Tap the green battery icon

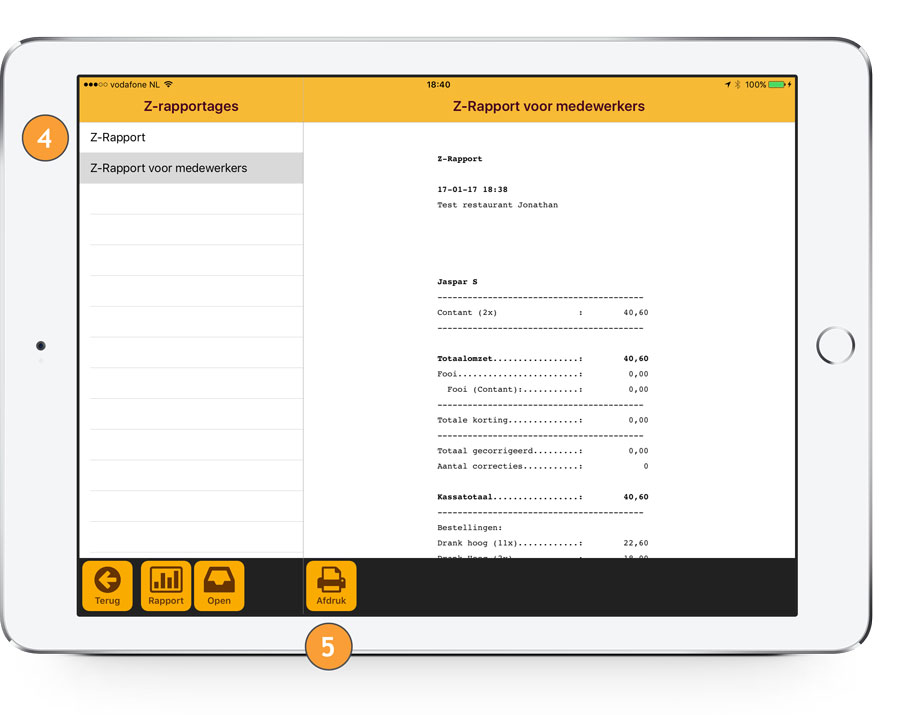click(x=776, y=85)
